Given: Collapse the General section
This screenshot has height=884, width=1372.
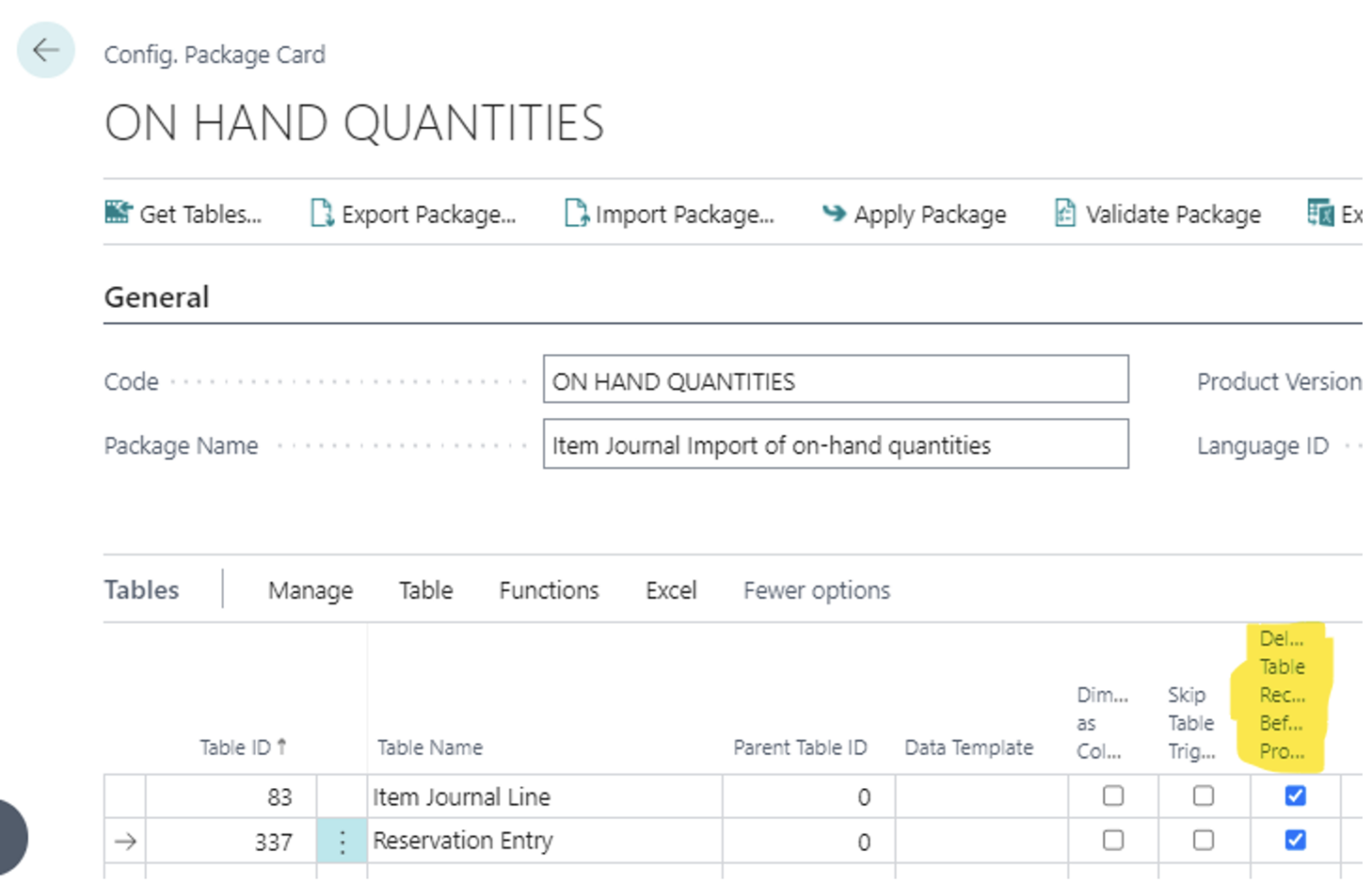Looking at the screenshot, I should pyautogui.click(x=155, y=296).
